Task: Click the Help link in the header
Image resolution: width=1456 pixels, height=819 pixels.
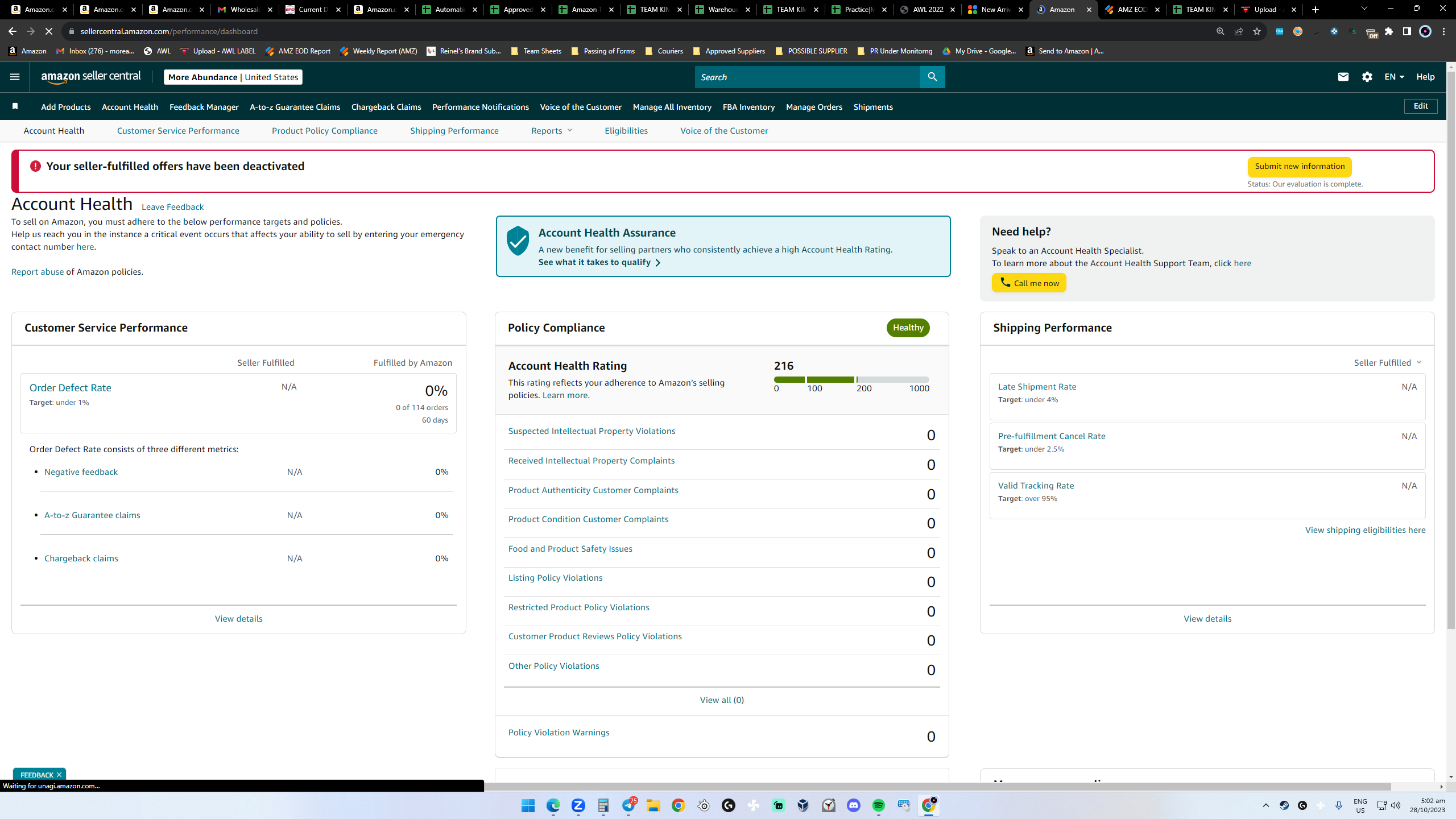Action: [x=1426, y=77]
